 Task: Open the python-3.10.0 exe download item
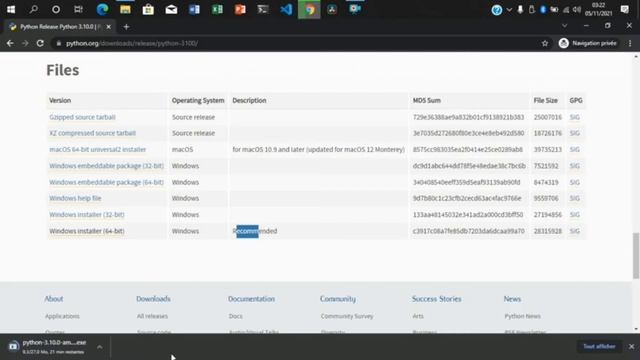tap(48, 347)
